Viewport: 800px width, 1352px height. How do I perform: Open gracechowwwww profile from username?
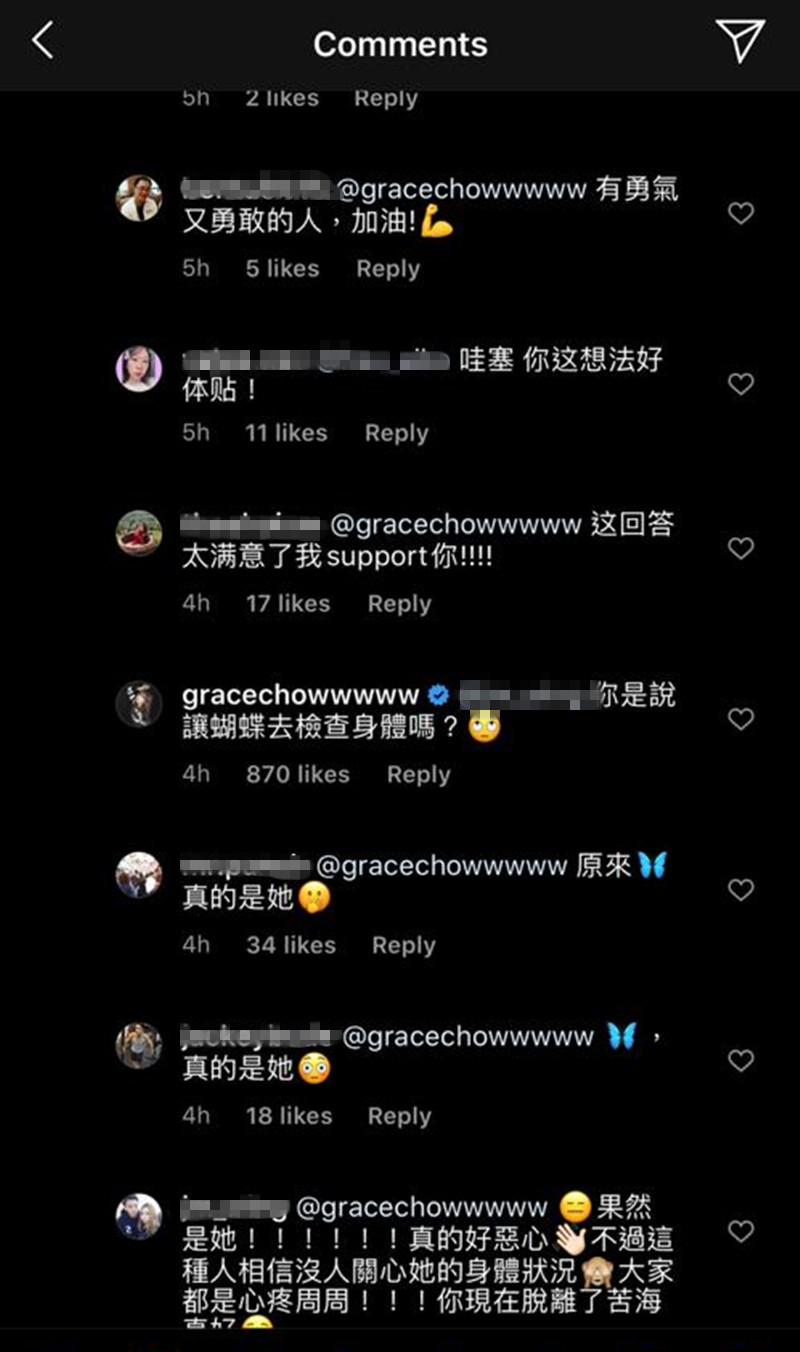[x=300, y=696]
